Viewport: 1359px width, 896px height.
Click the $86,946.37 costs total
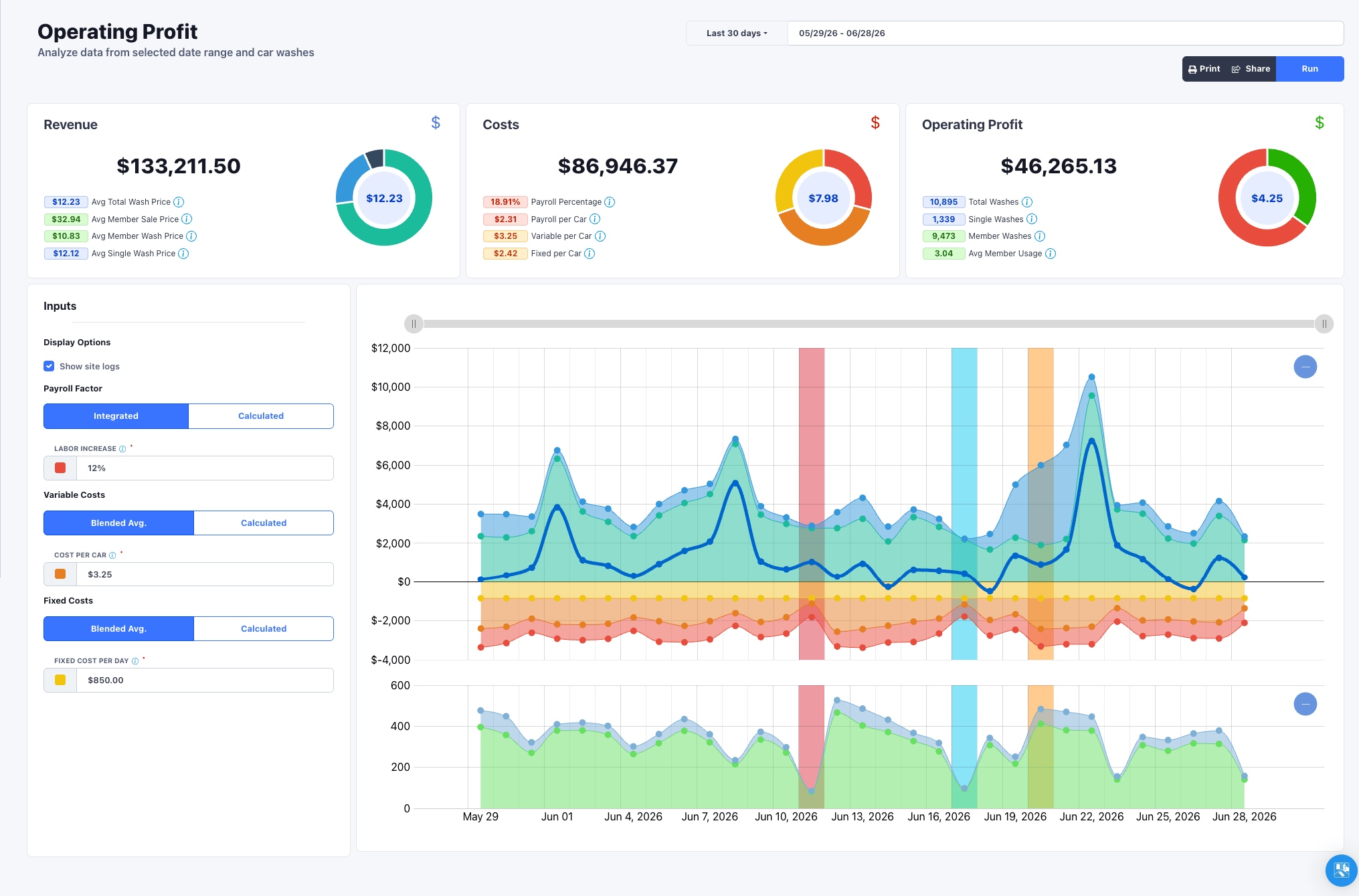point(618,166)
